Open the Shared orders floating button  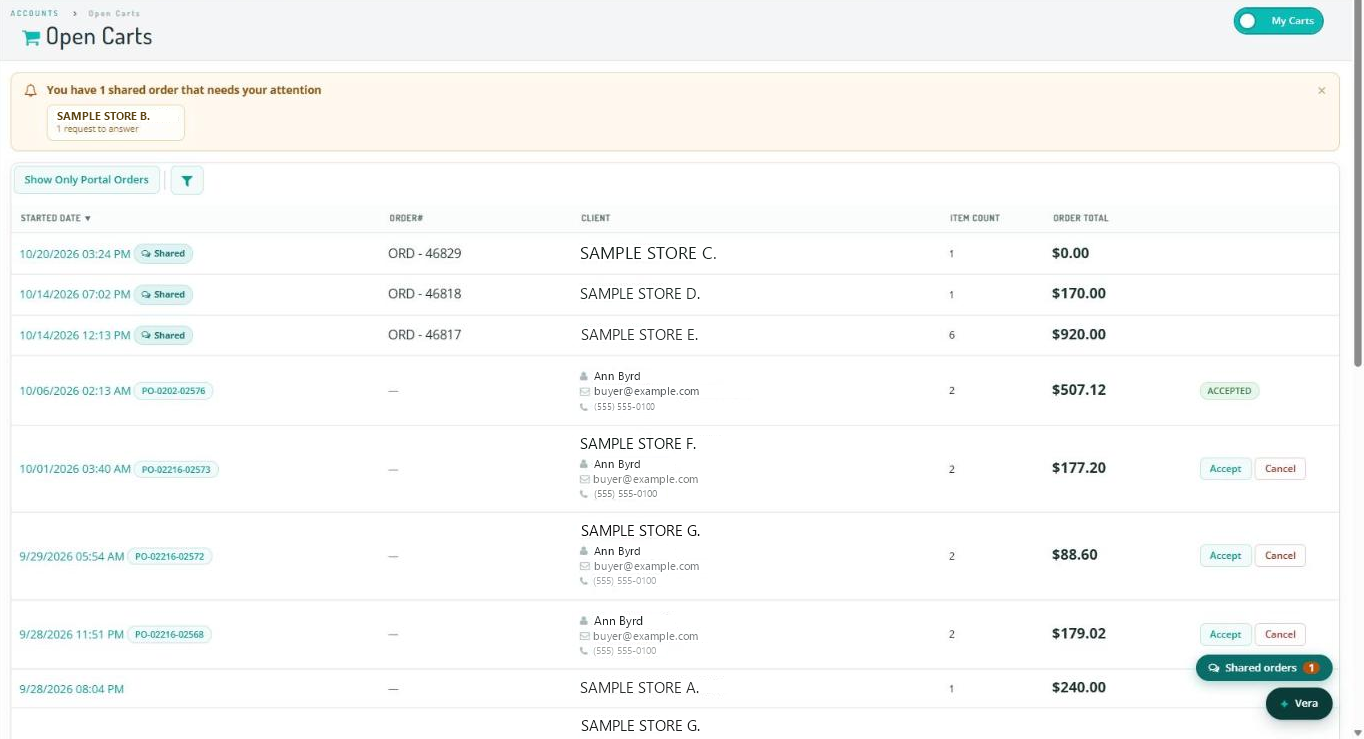1264,668
